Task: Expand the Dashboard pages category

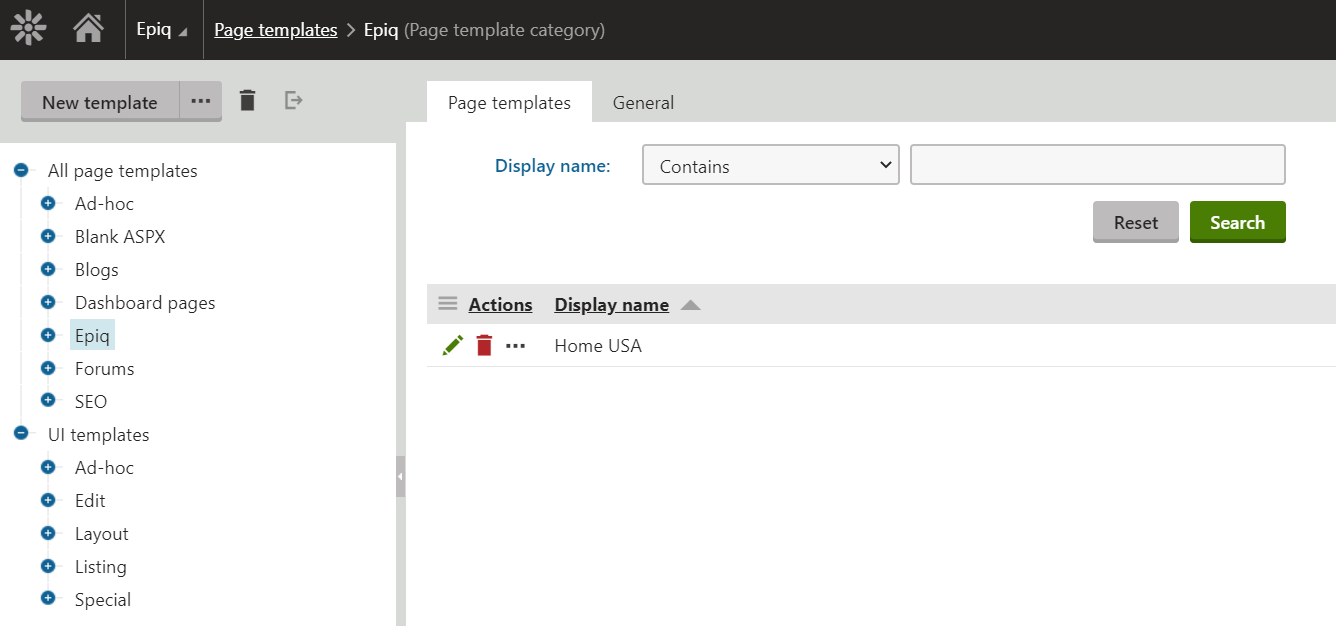Action: point(48,302)
